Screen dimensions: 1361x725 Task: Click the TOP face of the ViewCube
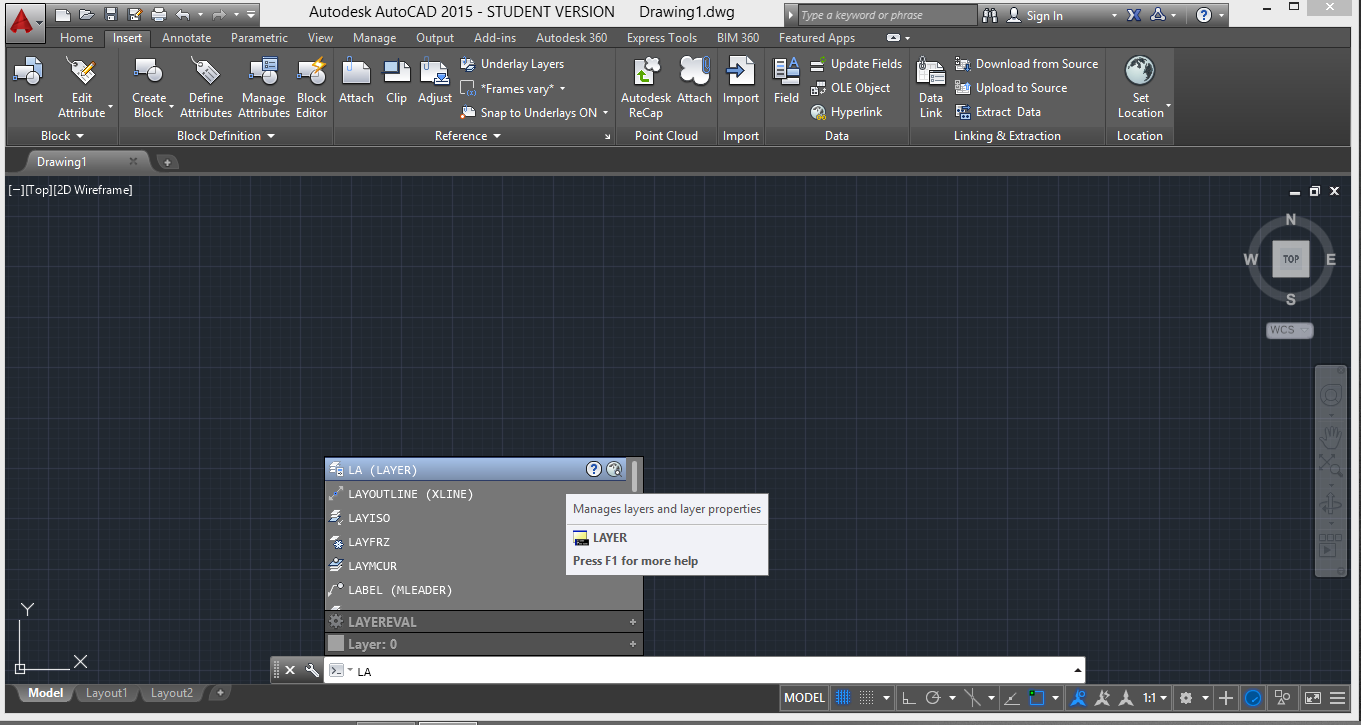coord(1290,259)
